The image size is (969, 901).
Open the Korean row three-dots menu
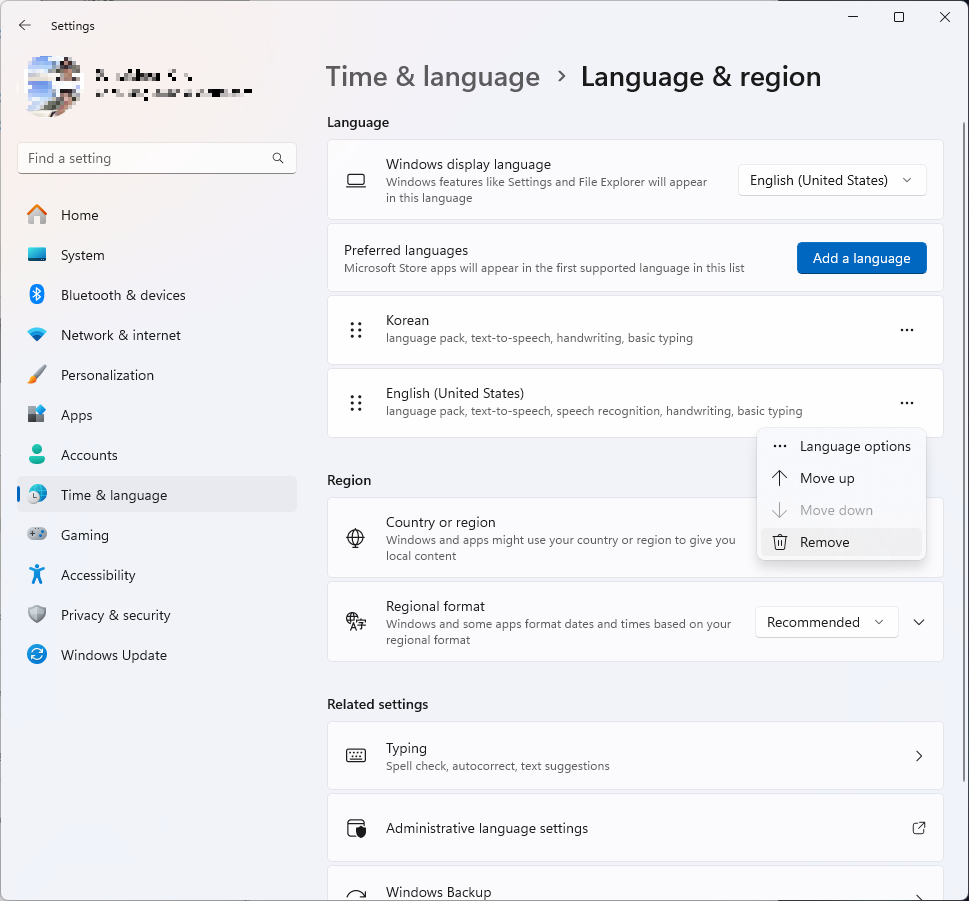click(x=907, y=330)
